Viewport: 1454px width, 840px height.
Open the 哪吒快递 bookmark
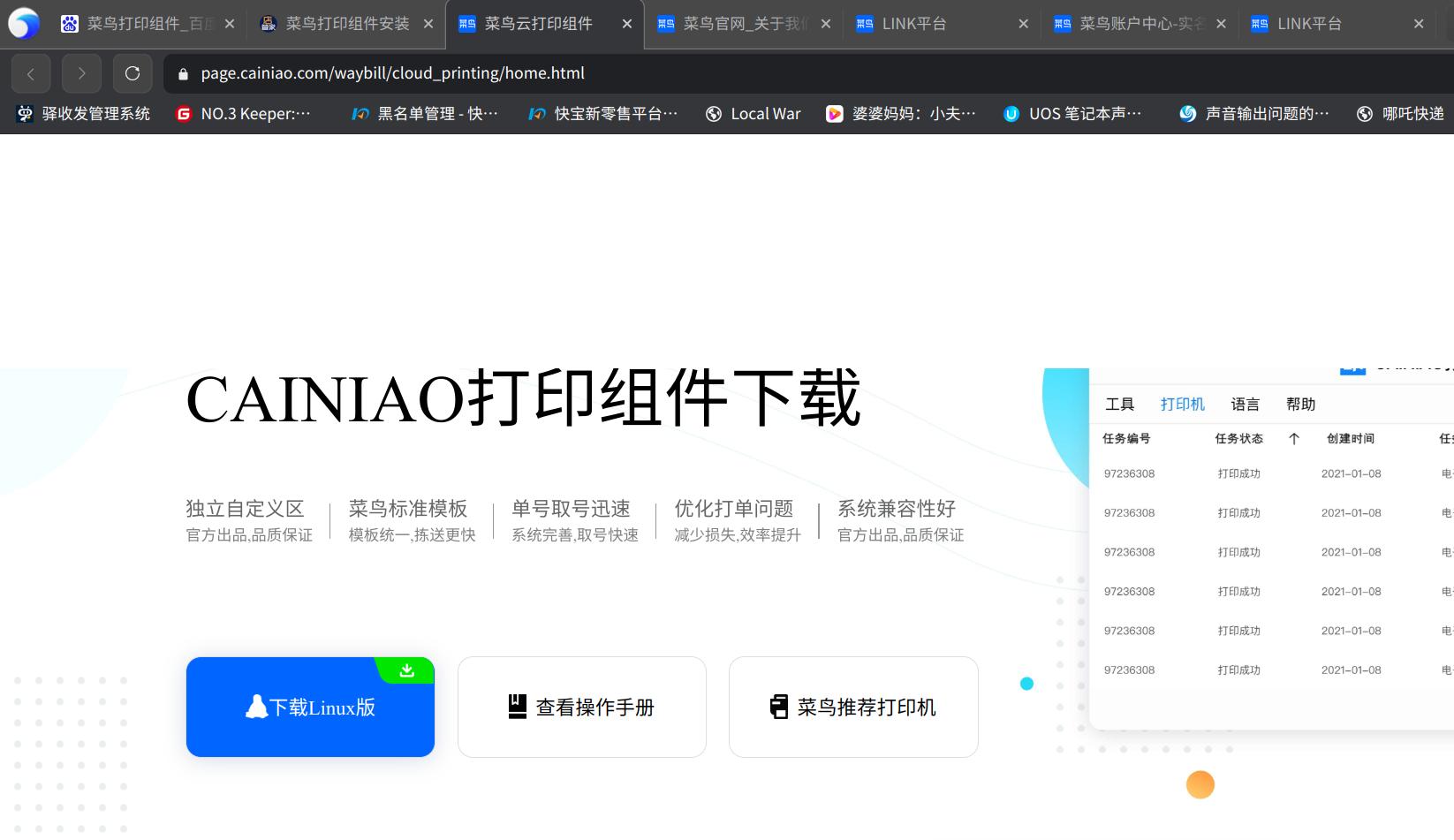1401,114
